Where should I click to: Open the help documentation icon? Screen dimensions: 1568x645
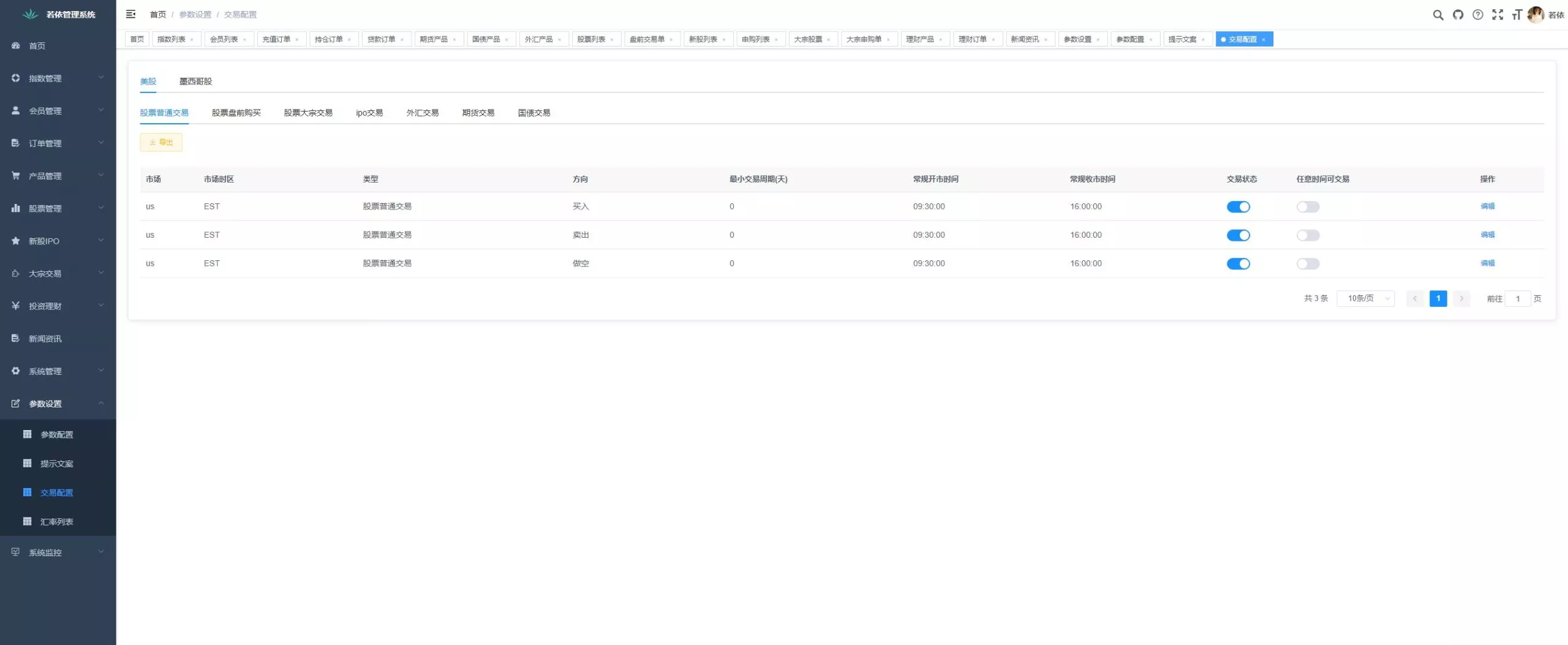1477,15
